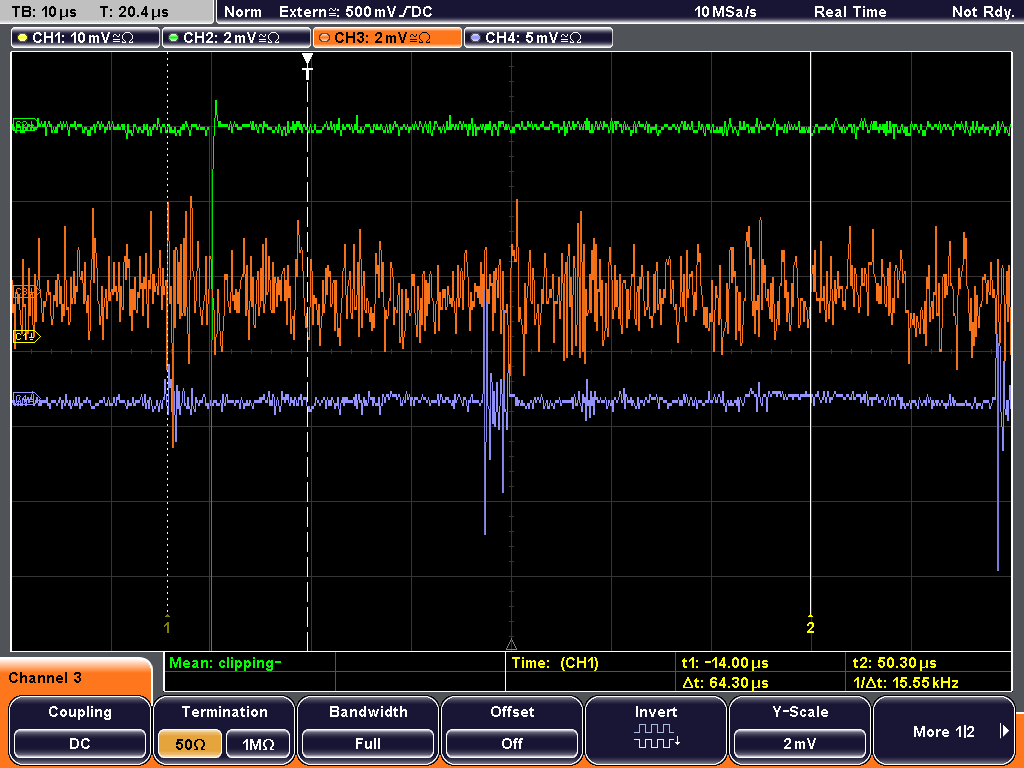Select 1MΩ termination

point(258,744)
